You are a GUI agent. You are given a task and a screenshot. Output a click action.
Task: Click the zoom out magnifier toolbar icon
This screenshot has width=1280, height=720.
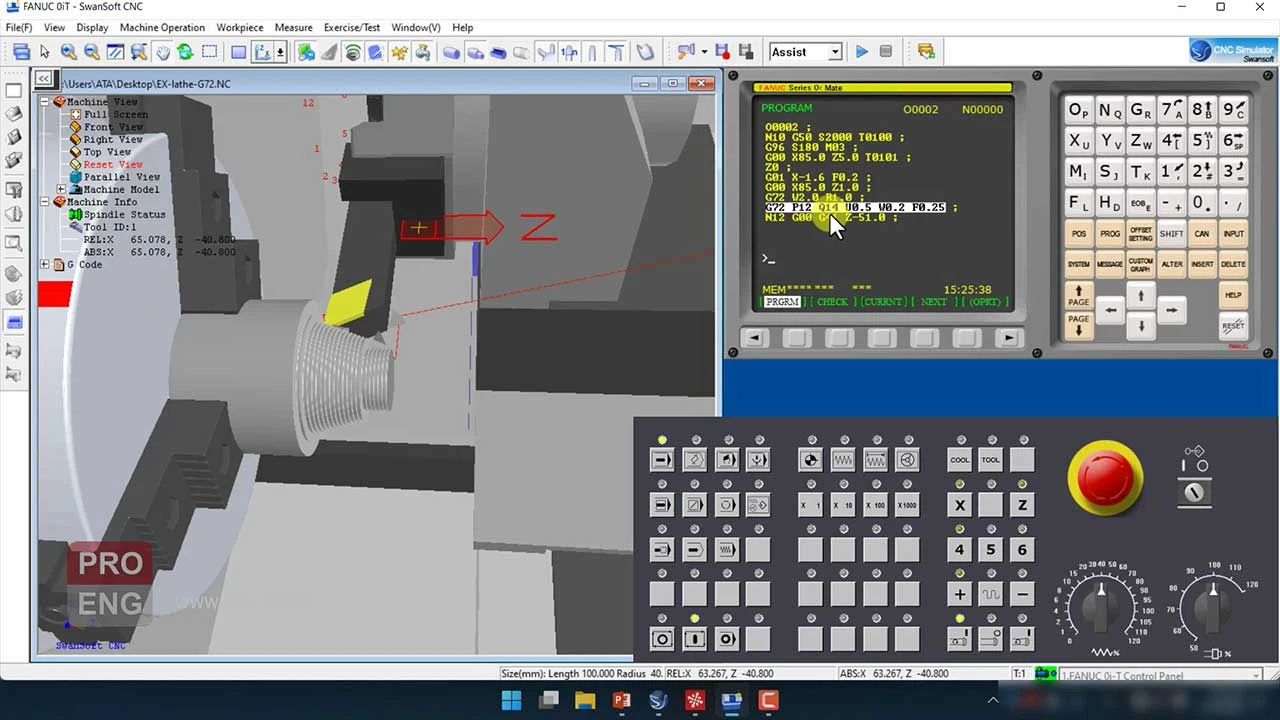coord(91,52)
